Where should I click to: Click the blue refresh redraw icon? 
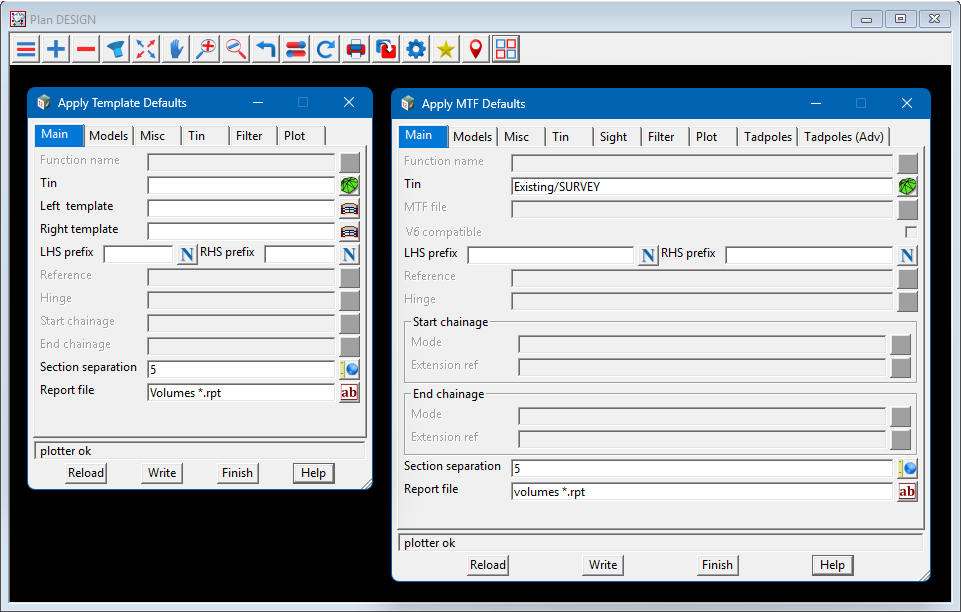[x=326, y=49]
